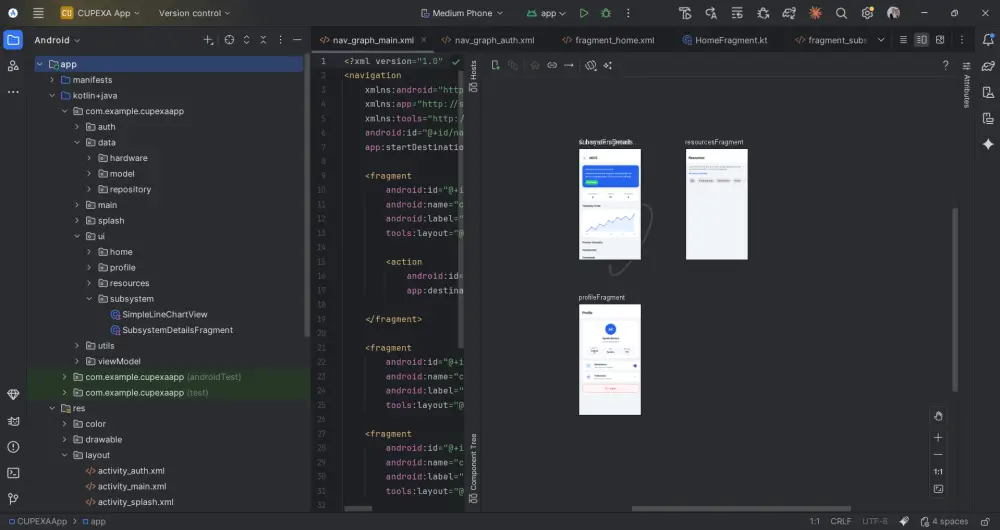The width and height of the screenshot is (1000, 530).
Task: Open Logcat cat icon in sidebar
Action: [13, 421]
